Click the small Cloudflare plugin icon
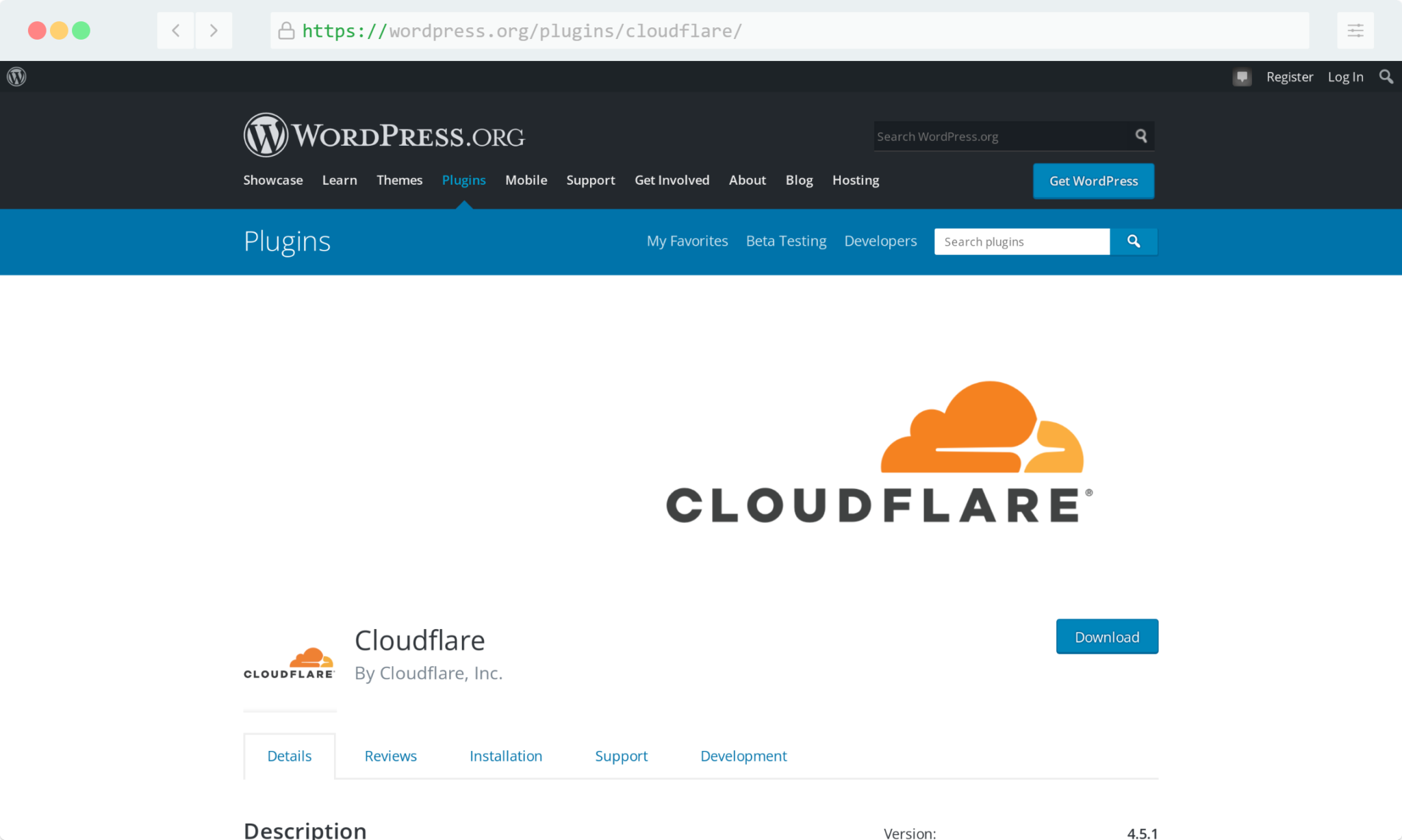 (289, 663)
